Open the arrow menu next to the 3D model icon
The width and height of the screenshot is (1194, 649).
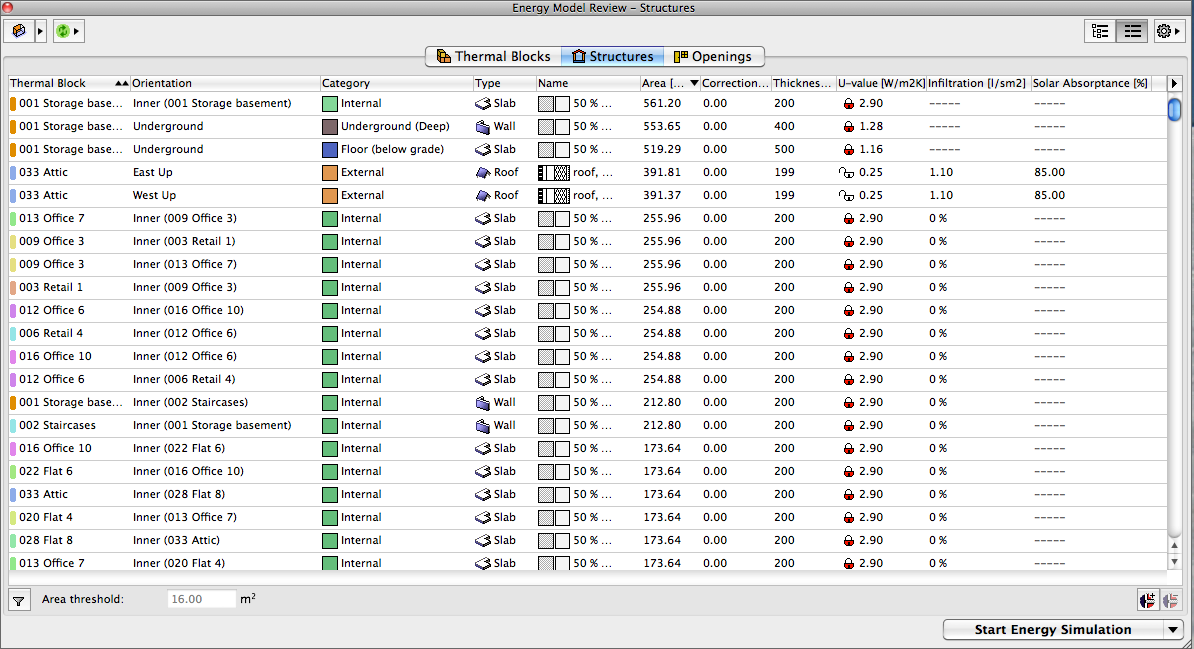[40, 31]
